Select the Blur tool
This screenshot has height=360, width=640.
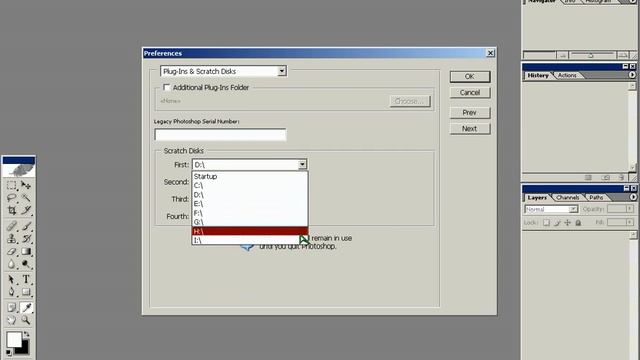(11, 264)
